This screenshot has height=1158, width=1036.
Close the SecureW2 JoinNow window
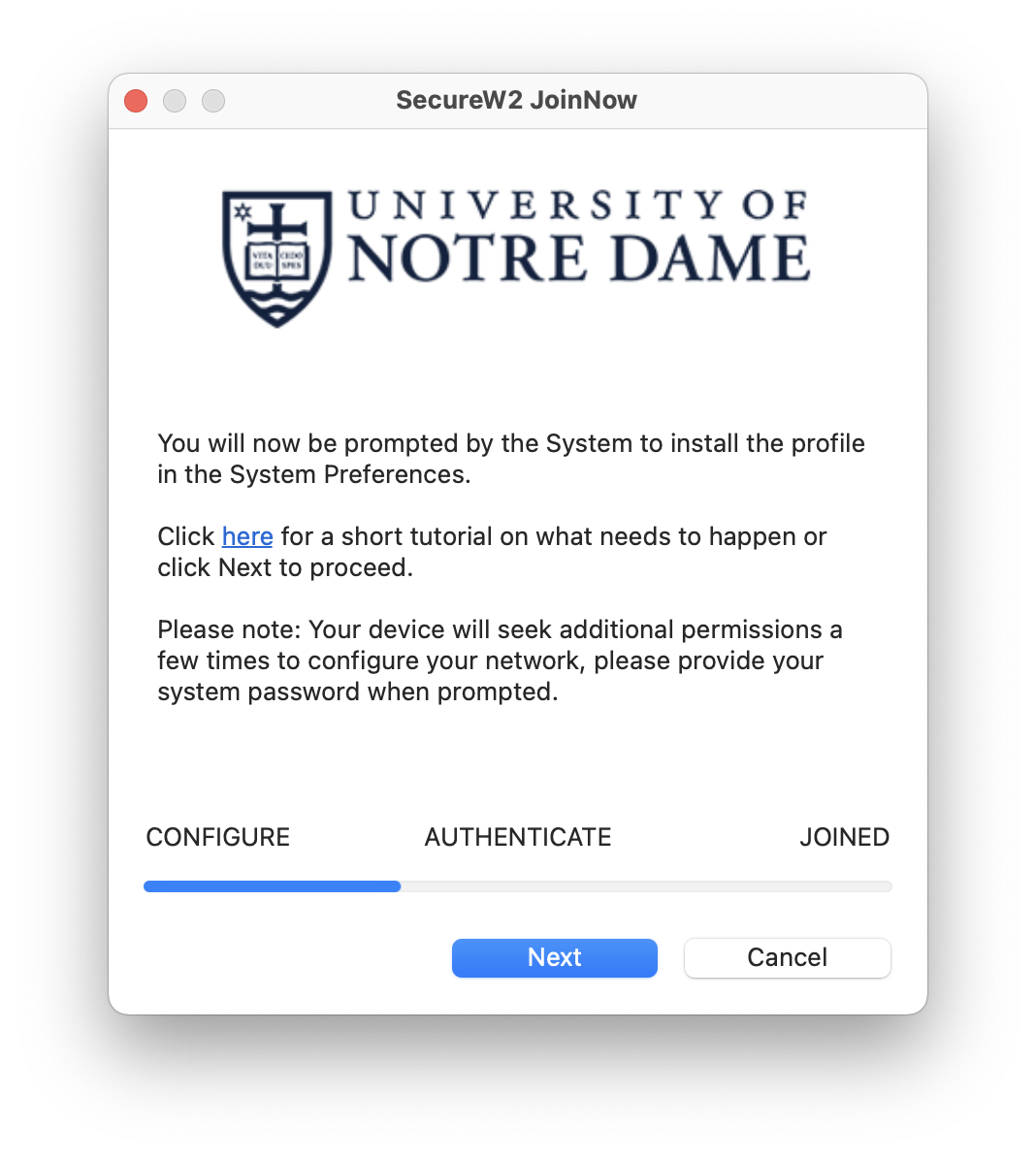click(x=136, y=101)
